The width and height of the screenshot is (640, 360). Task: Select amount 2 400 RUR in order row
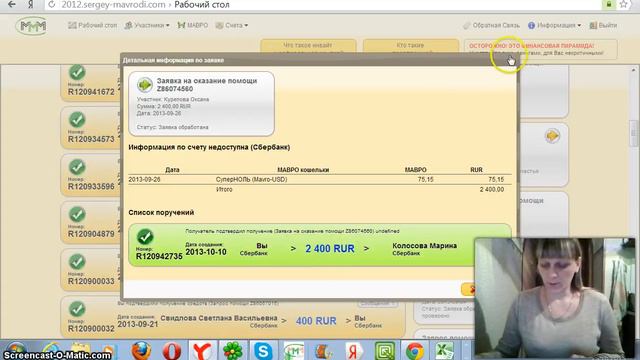(x=330, y=249)
